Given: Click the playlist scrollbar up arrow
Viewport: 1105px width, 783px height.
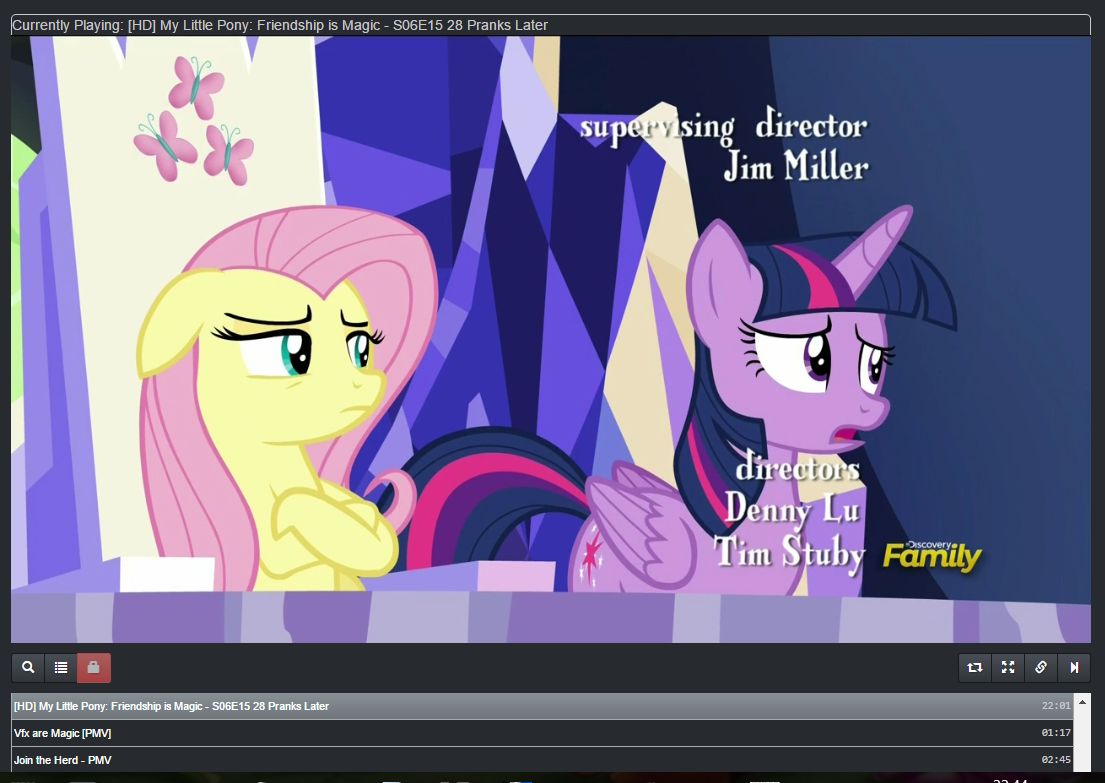Looking at the screenshot, I should [1082, 702].
